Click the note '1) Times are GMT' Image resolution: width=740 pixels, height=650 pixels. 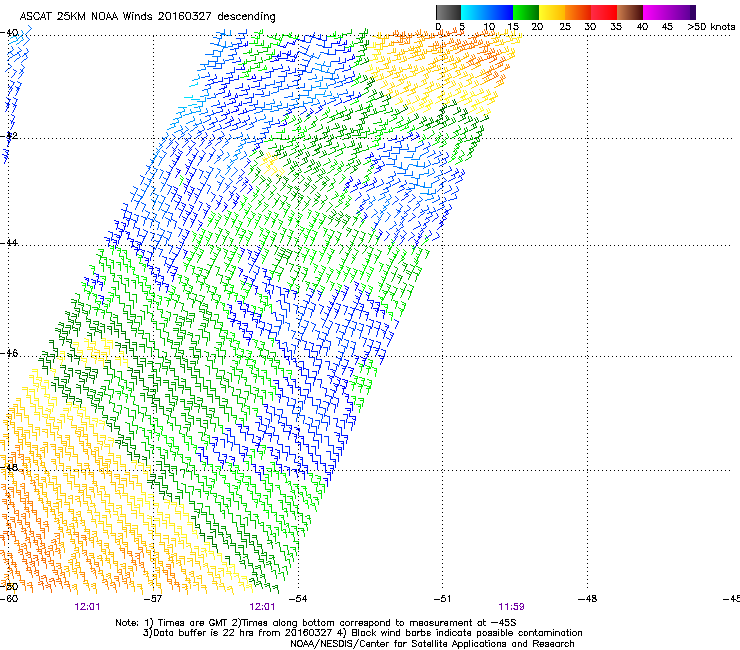[x=186, y=623]
